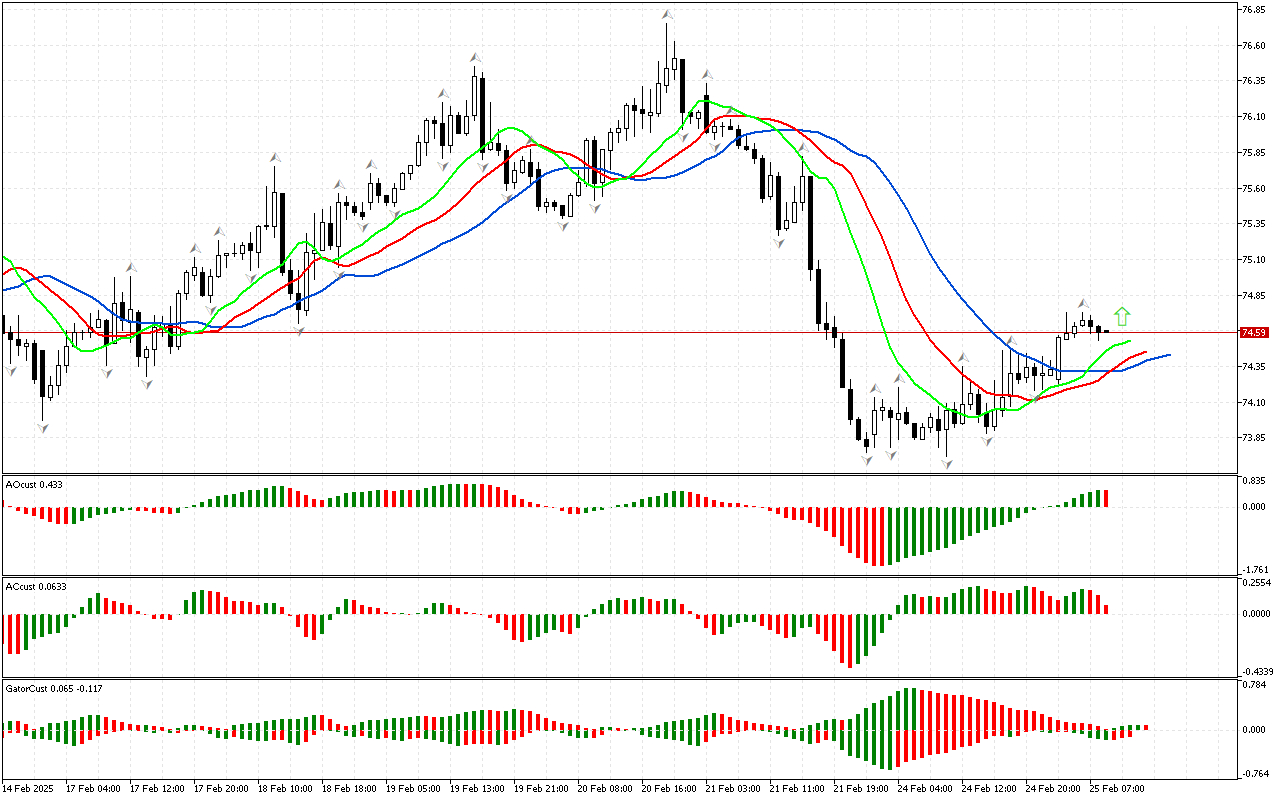Image resolution: width=1280 pixels, height=800 pixels.
Task: Click the 17 Feb 12:00 time label
Action: click(x=157, y=788)
